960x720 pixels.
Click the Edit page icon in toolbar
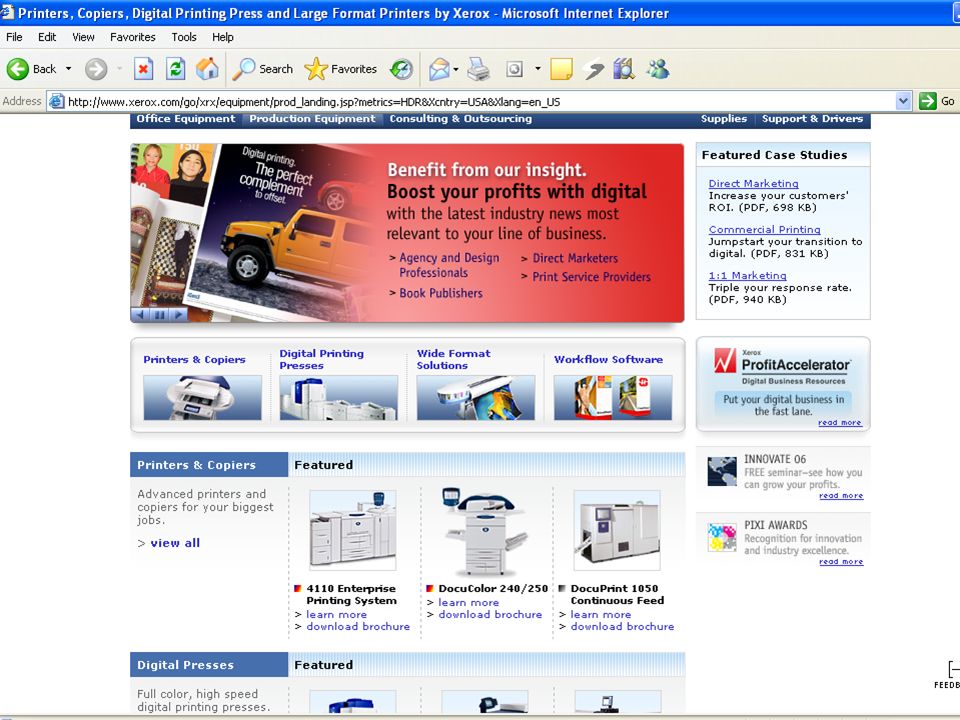pos(514,69)
